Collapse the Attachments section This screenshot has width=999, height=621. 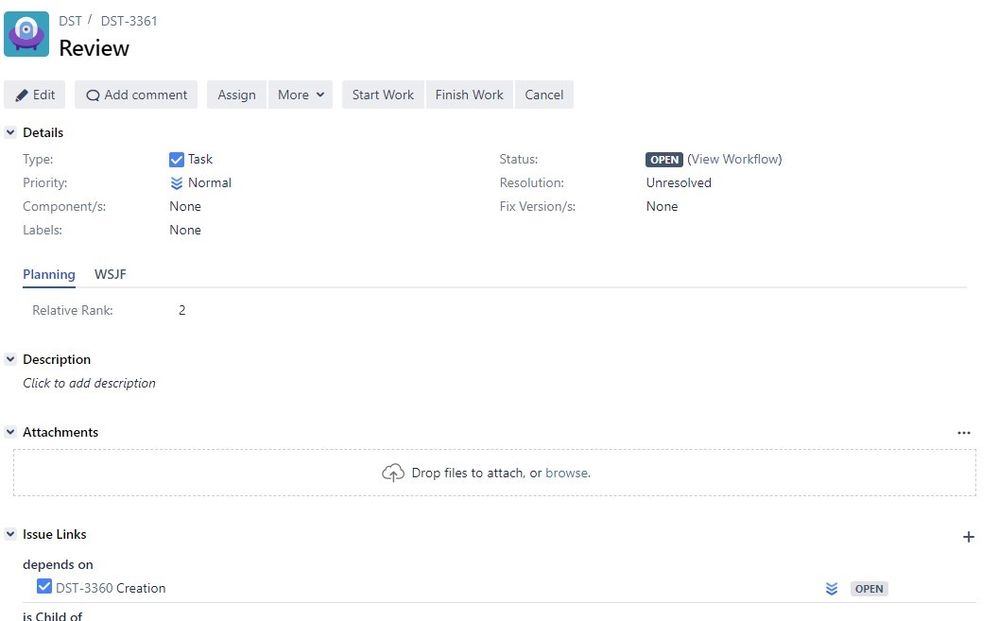[10, 432]
